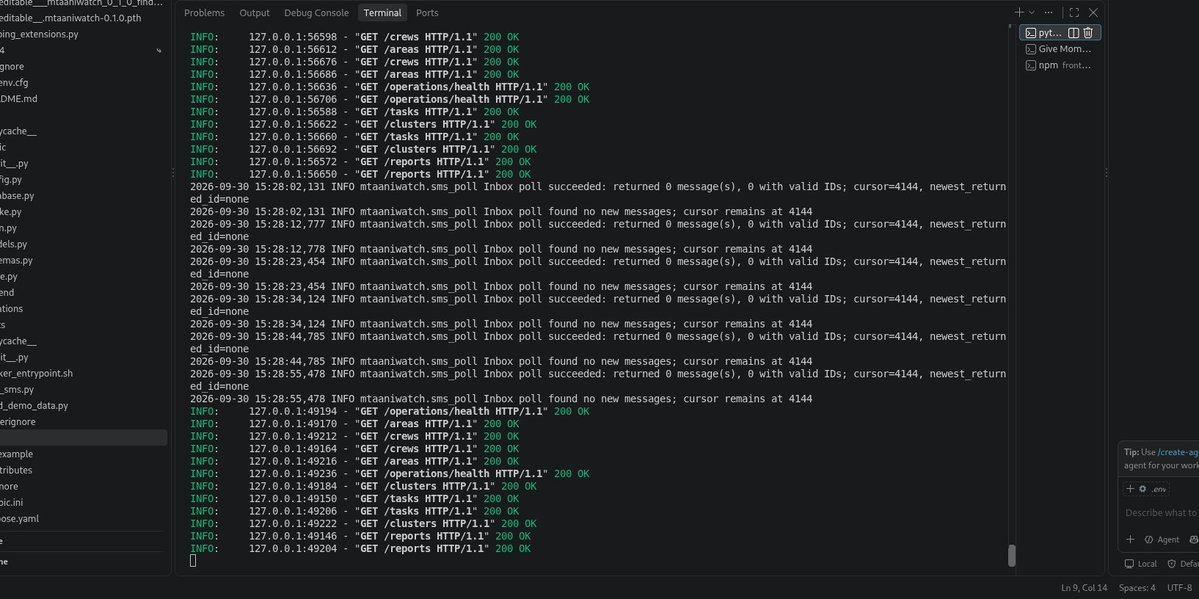This screenshot has width=1199, height=599.
Task: Open the Output tab
Action: 255,13
